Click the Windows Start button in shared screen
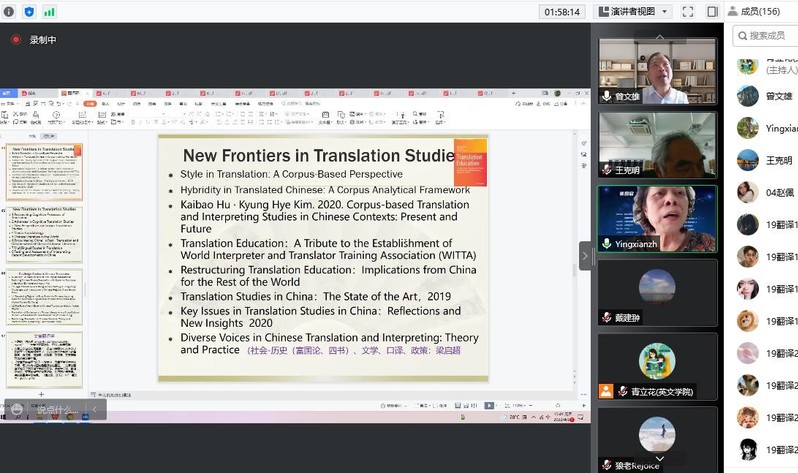This screenshot has height=473, width=798. tap(3, 416)
